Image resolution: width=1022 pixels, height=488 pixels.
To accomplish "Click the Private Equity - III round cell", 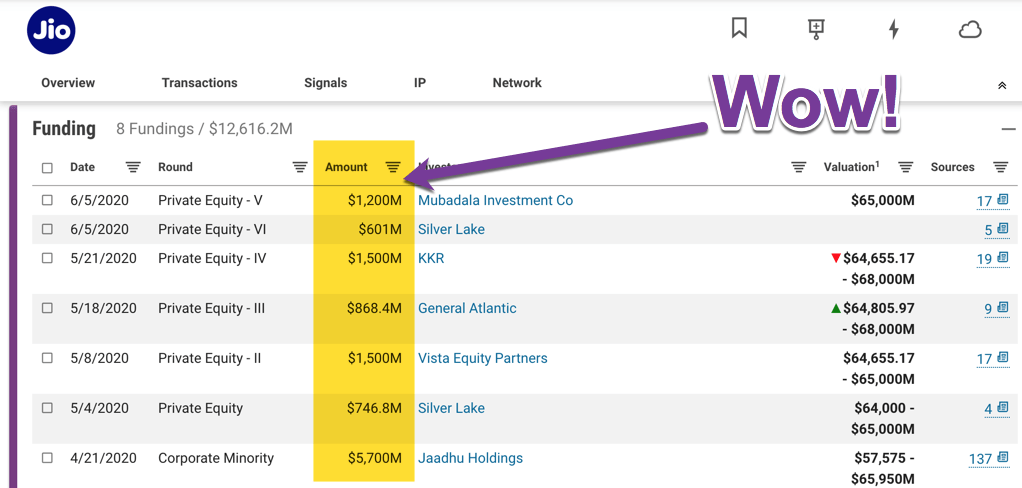I will pos(211,308).
